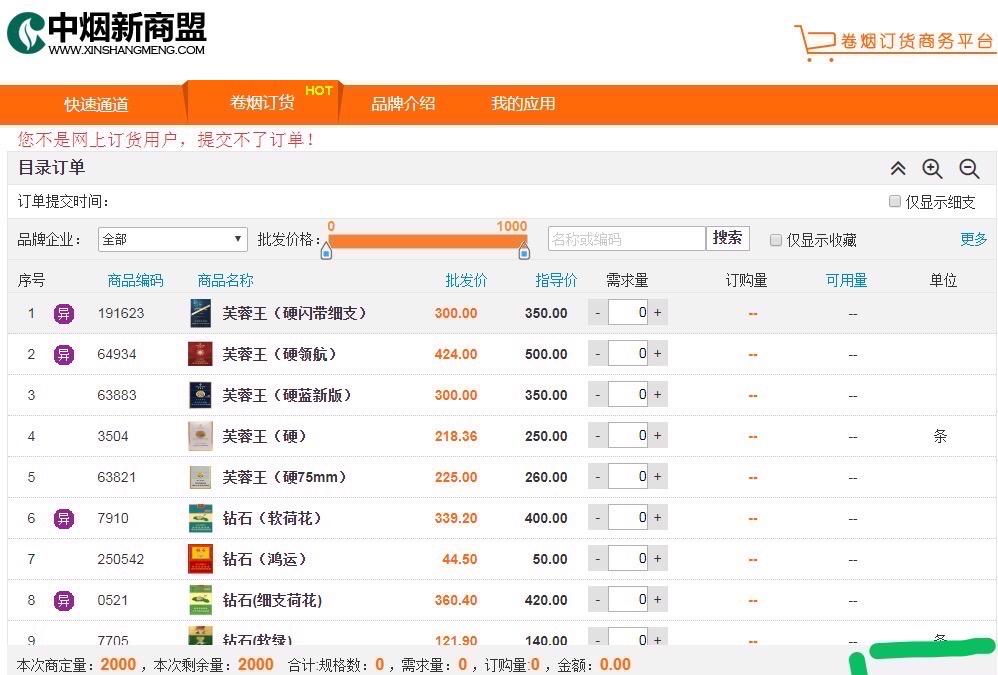Click the 异 badge for 钻石（软荷花）
Image resolution: width=998 pixels, height=675 pixels.
[64, 518]
